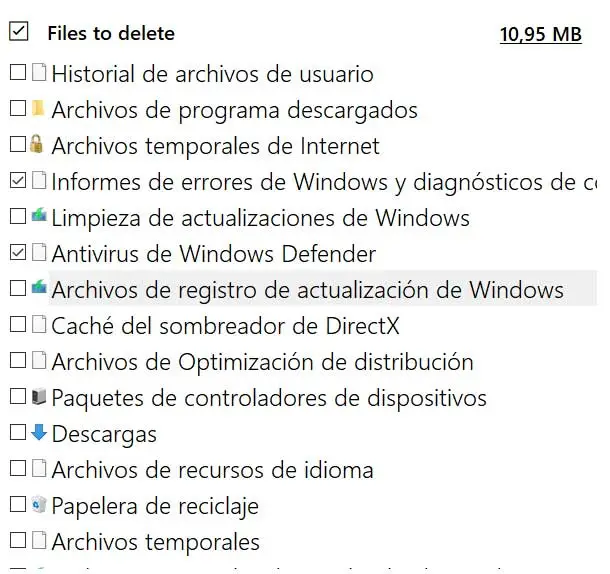The height and width of the screenshot is (574, 610).
Task: Click the blue Descargas arrow icon
Action: (38, 433)
